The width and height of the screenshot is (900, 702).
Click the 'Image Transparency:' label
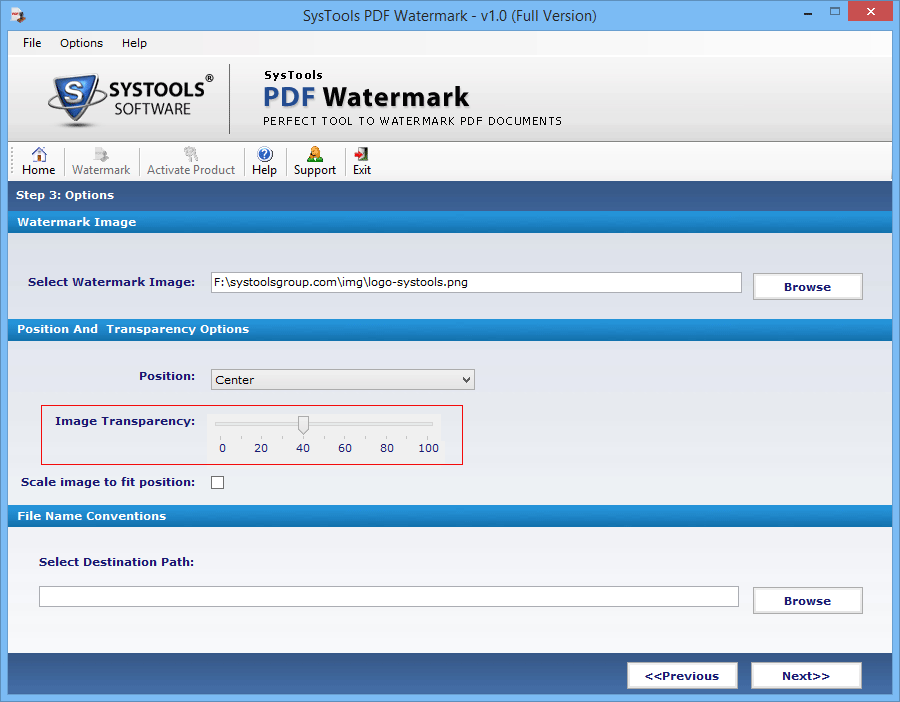click(x=125, y=421)
